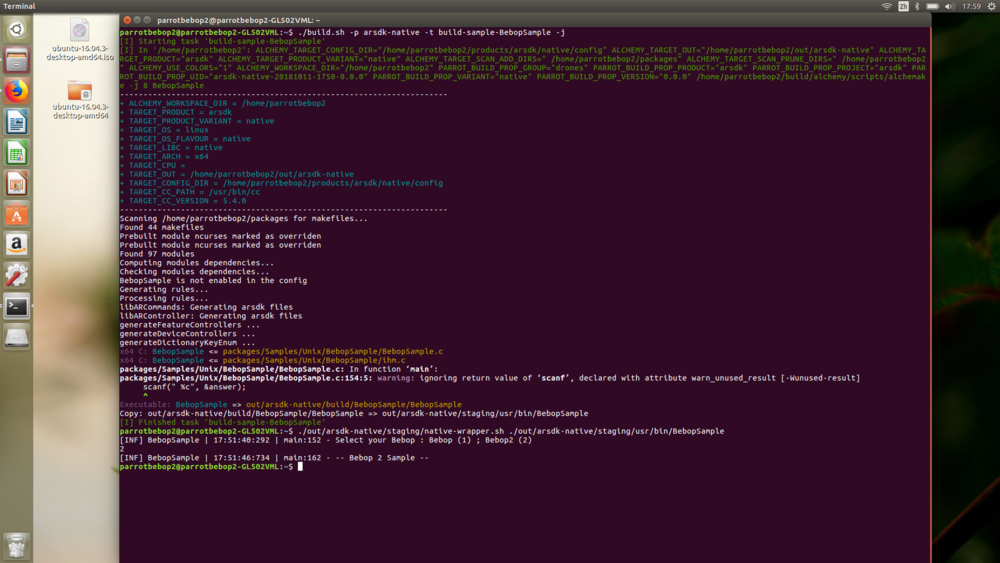
Task: Expand the Zh input method menu
Action: [903, 6]
